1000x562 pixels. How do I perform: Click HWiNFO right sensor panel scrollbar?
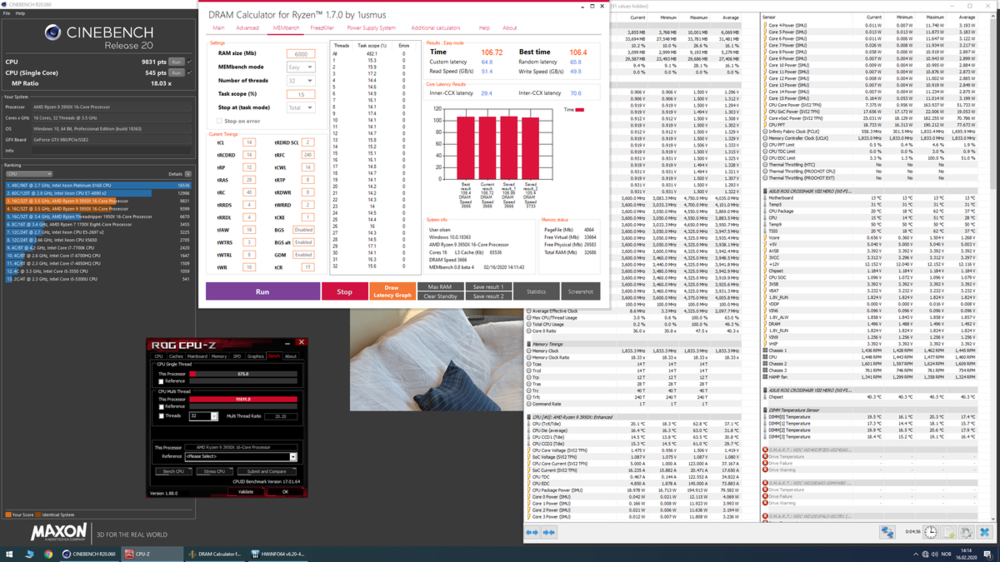(x=993, y=267)
